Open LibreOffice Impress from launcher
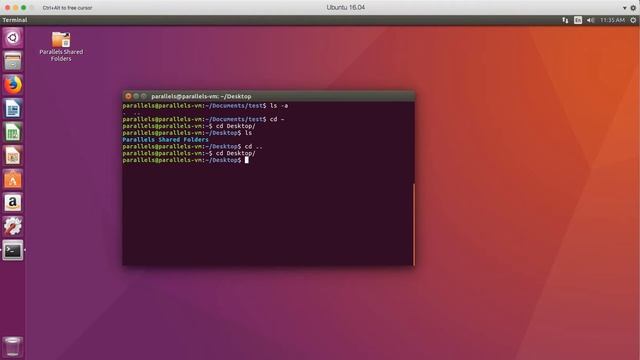640x360 pixels. coord(13,156)
